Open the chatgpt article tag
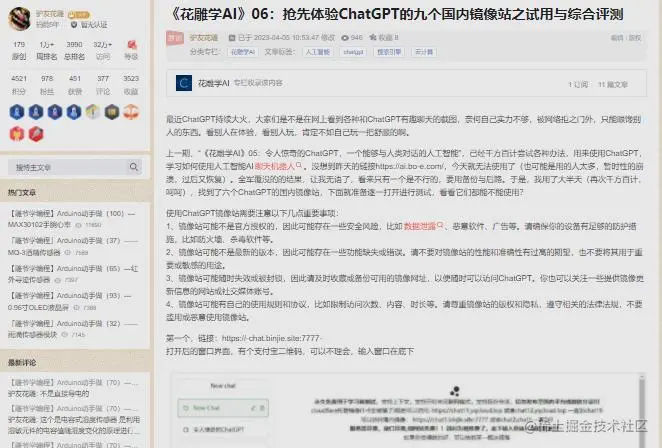This screenshot has height=448, width=662. coord(353,52)
